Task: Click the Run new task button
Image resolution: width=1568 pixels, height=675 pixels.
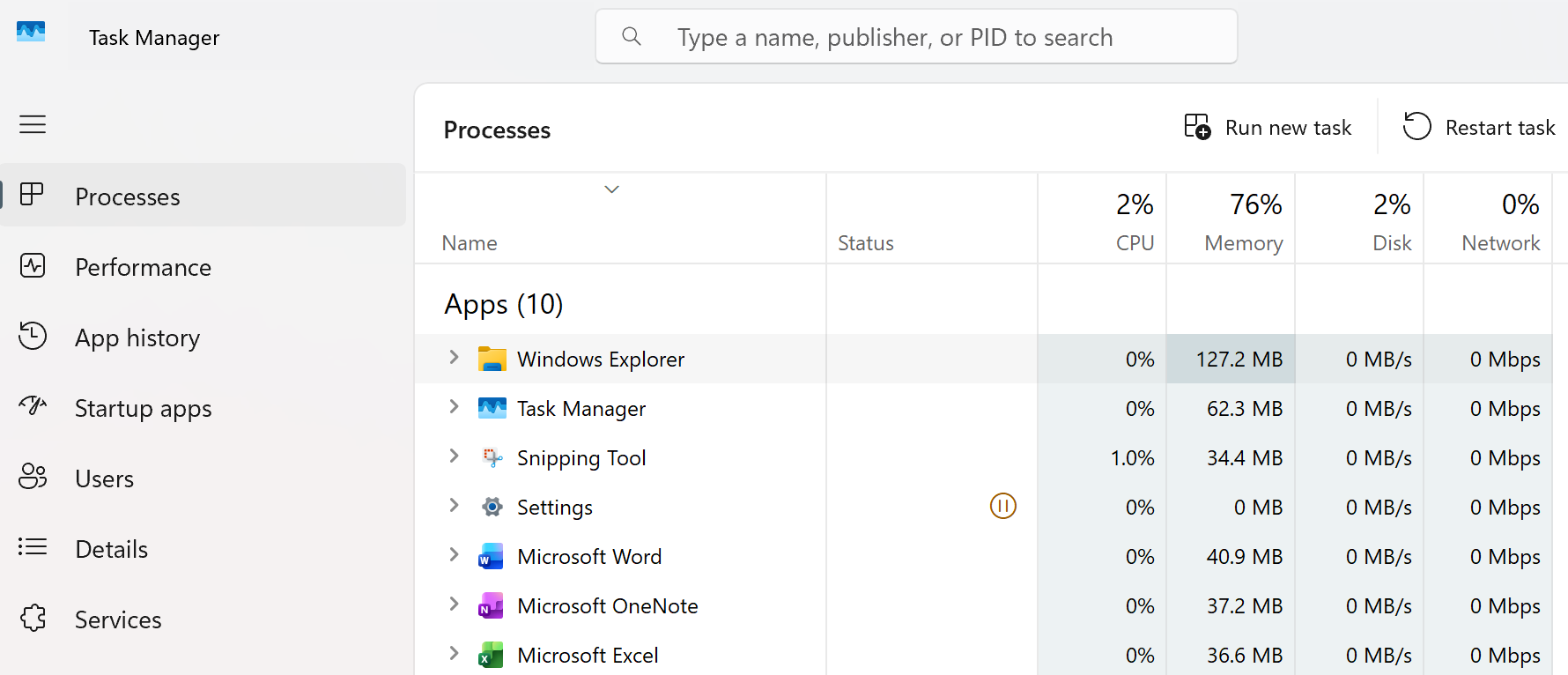Action: [x=1268, y=128]
